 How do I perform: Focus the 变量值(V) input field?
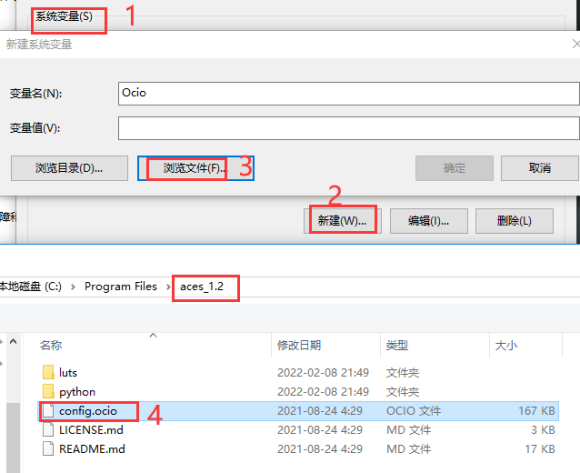click(349, 128)
